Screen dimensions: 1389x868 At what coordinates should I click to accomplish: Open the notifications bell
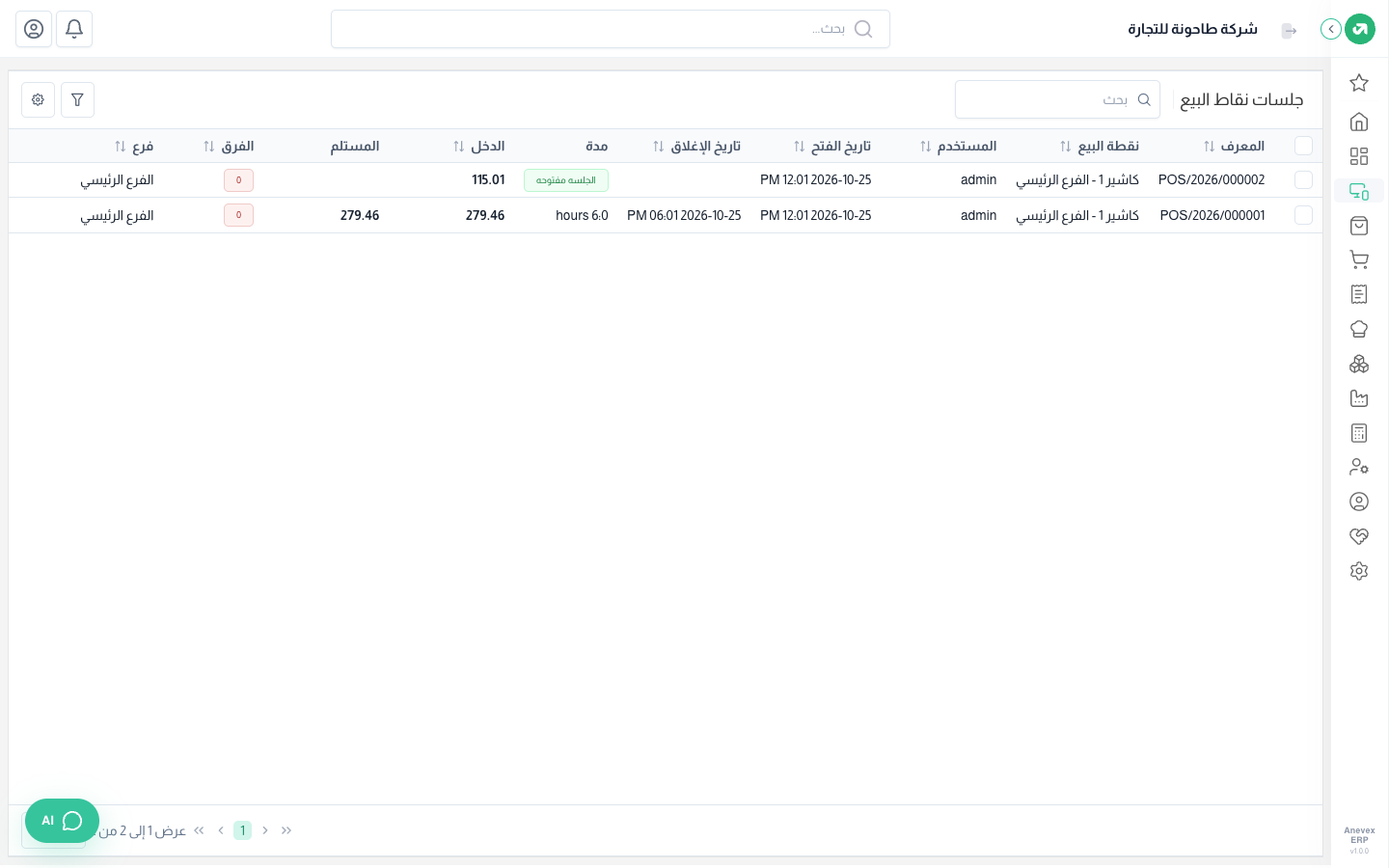[x=74, y=29]
